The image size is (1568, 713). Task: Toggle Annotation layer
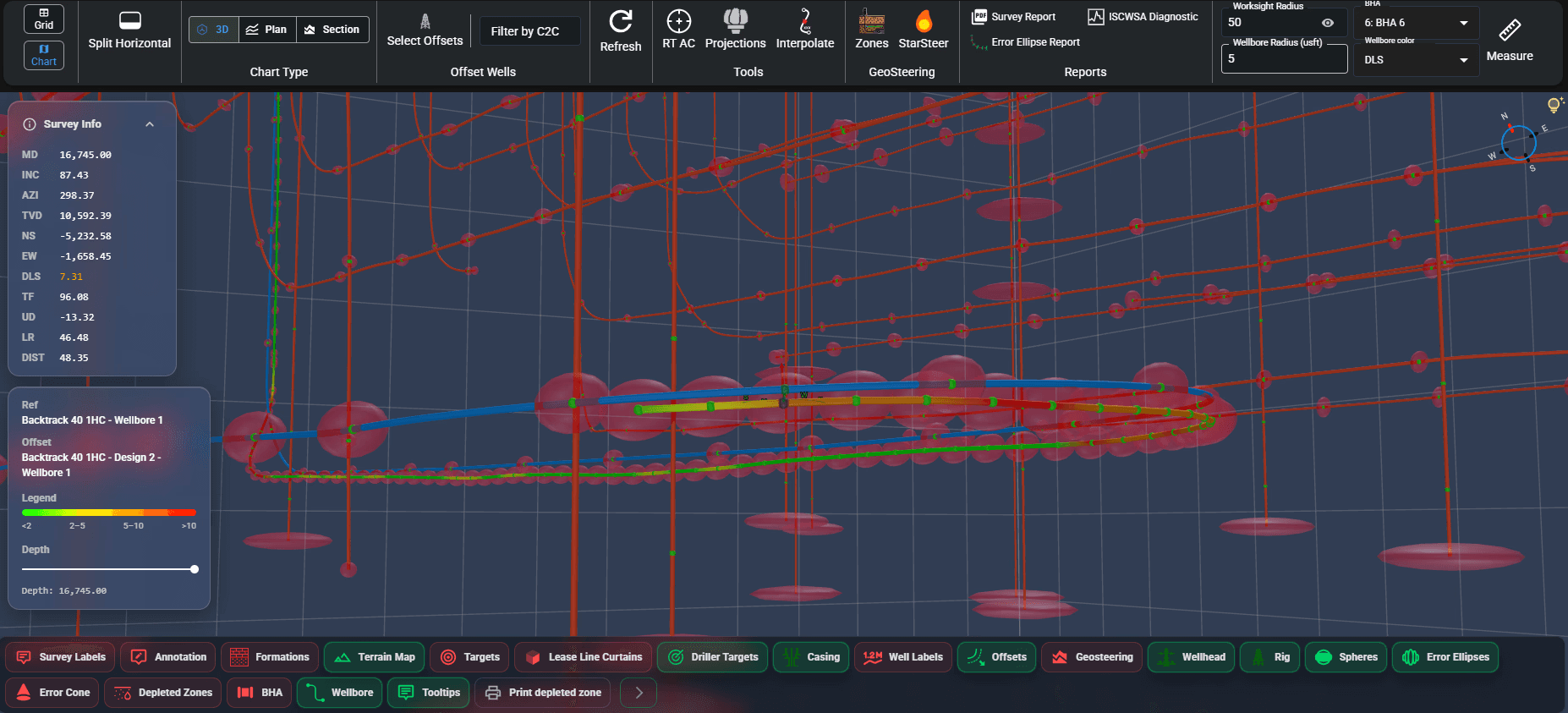click(x=167, y=657)
